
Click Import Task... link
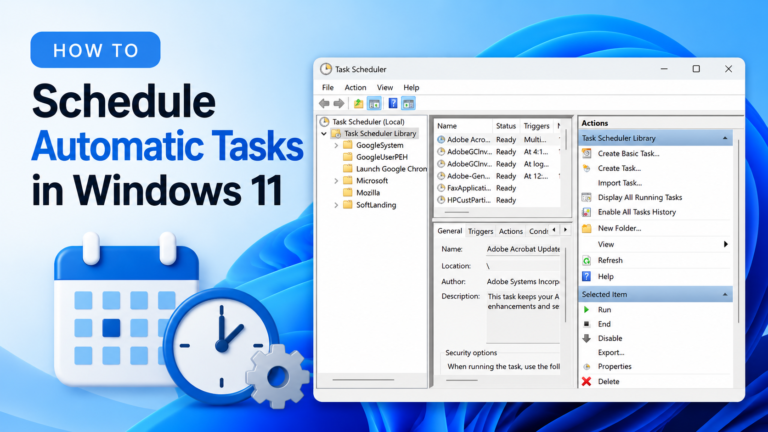click(x=620, y=183)
